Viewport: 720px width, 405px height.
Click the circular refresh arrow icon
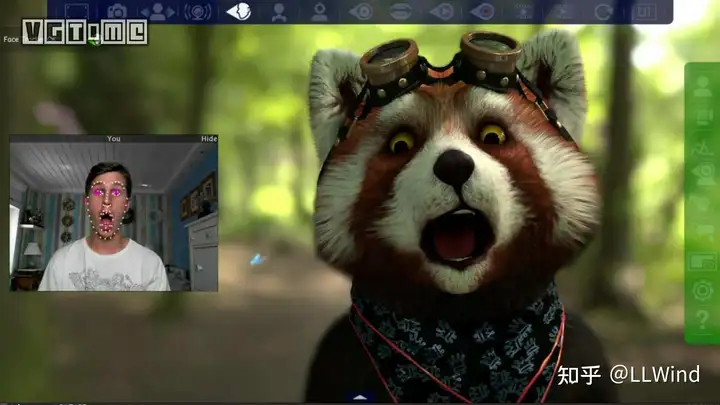(x=603, y=12)
